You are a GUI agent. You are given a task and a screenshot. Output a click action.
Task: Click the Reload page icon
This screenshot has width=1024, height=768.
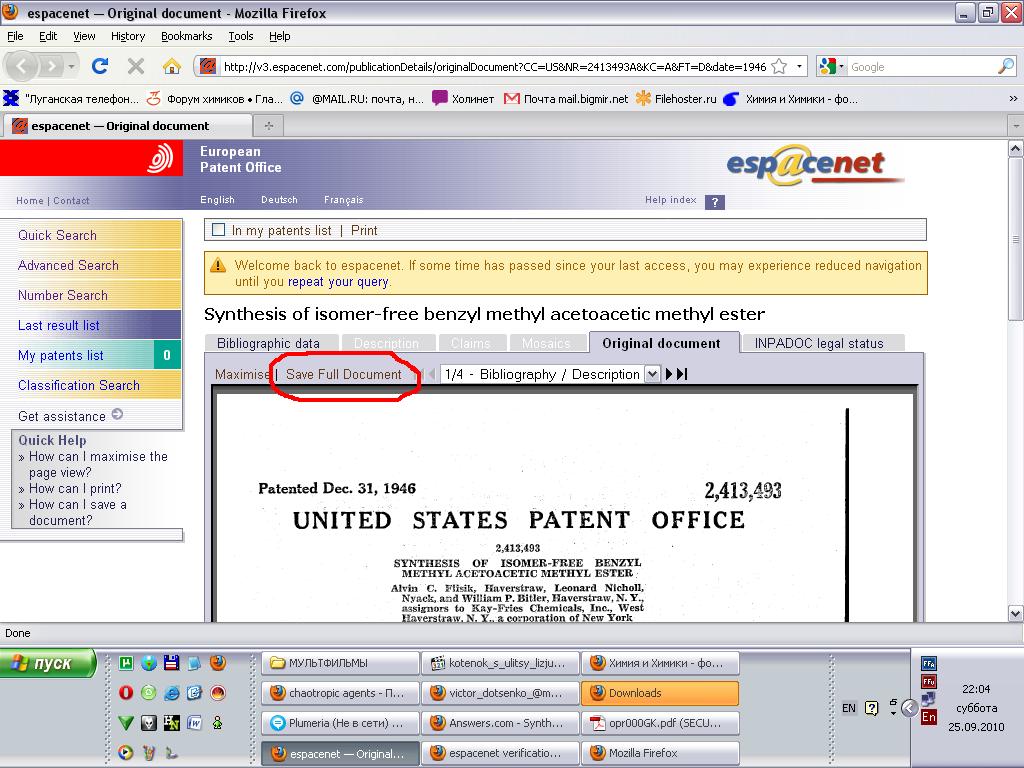pos(100,67)
